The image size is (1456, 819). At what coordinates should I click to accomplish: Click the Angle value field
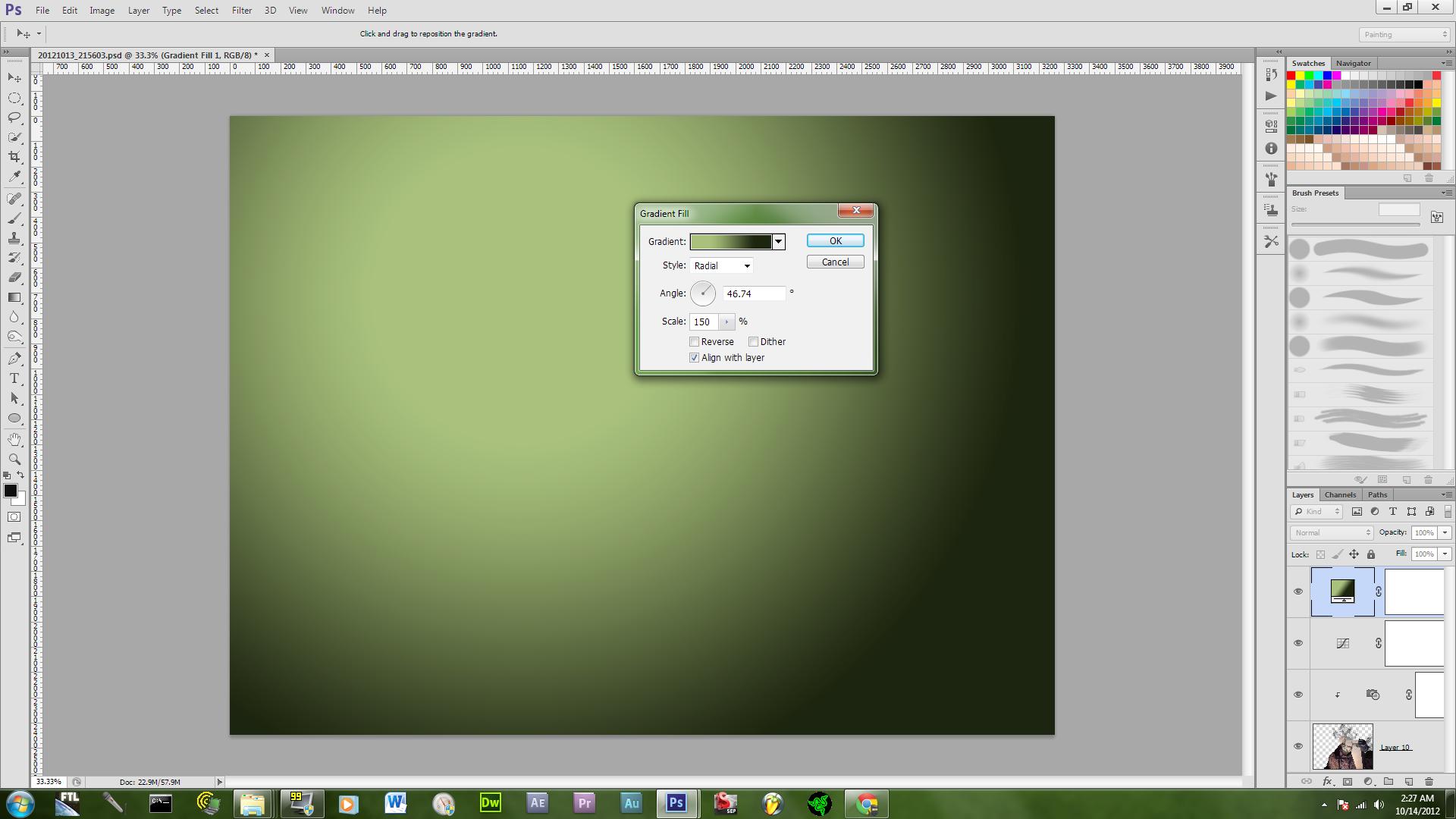click(x=754, y=293)
